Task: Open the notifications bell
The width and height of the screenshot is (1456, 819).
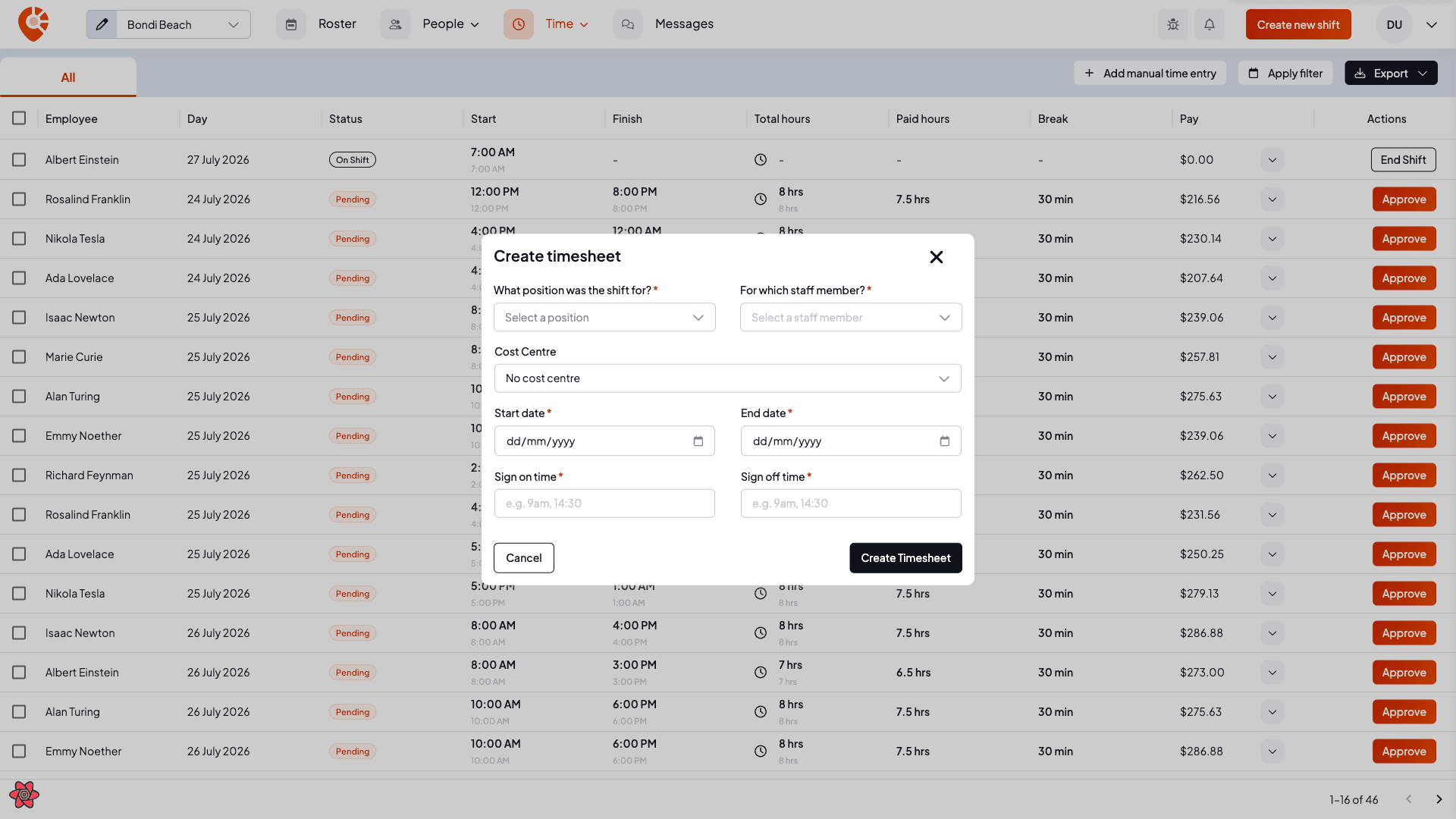Action: coord(1210,24)
